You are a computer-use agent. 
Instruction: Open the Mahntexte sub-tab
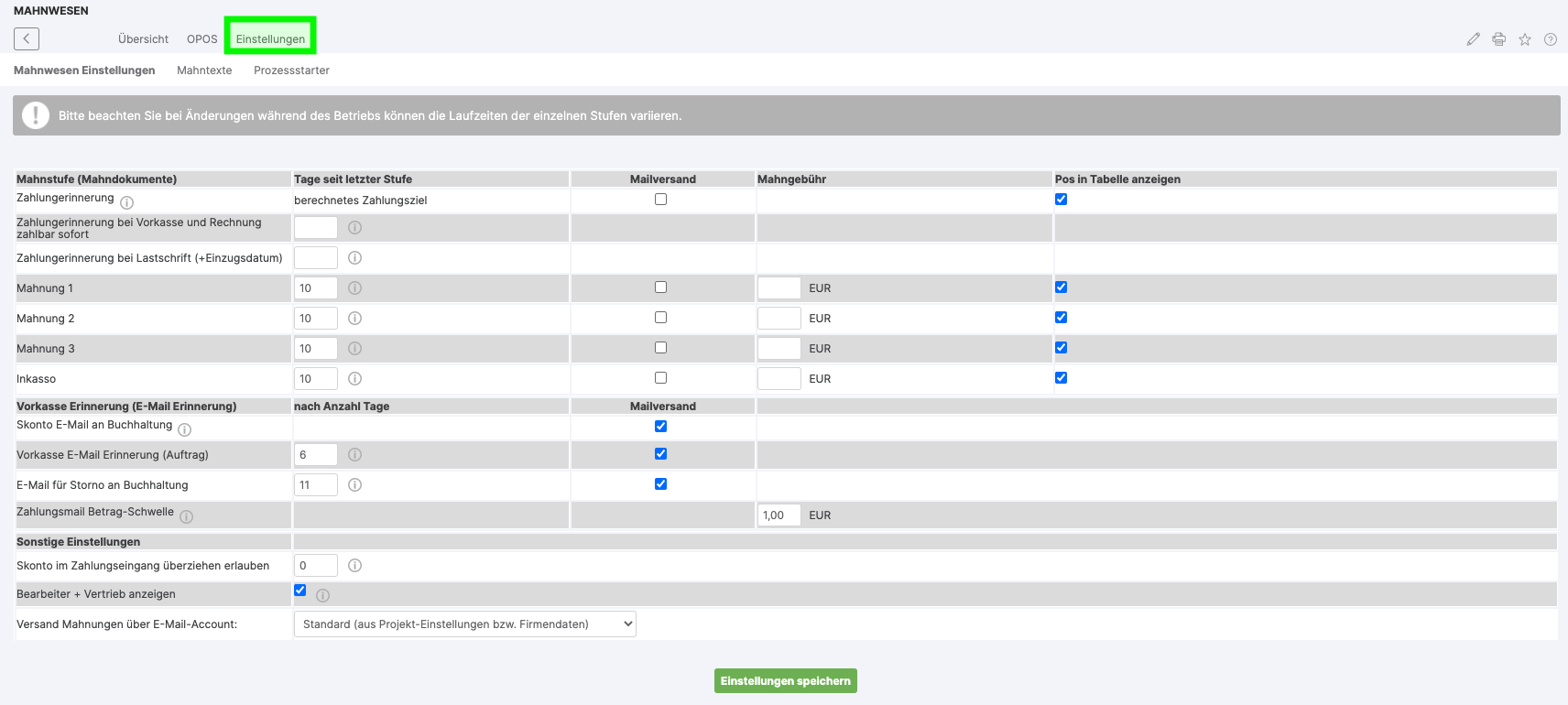[204, 70]
